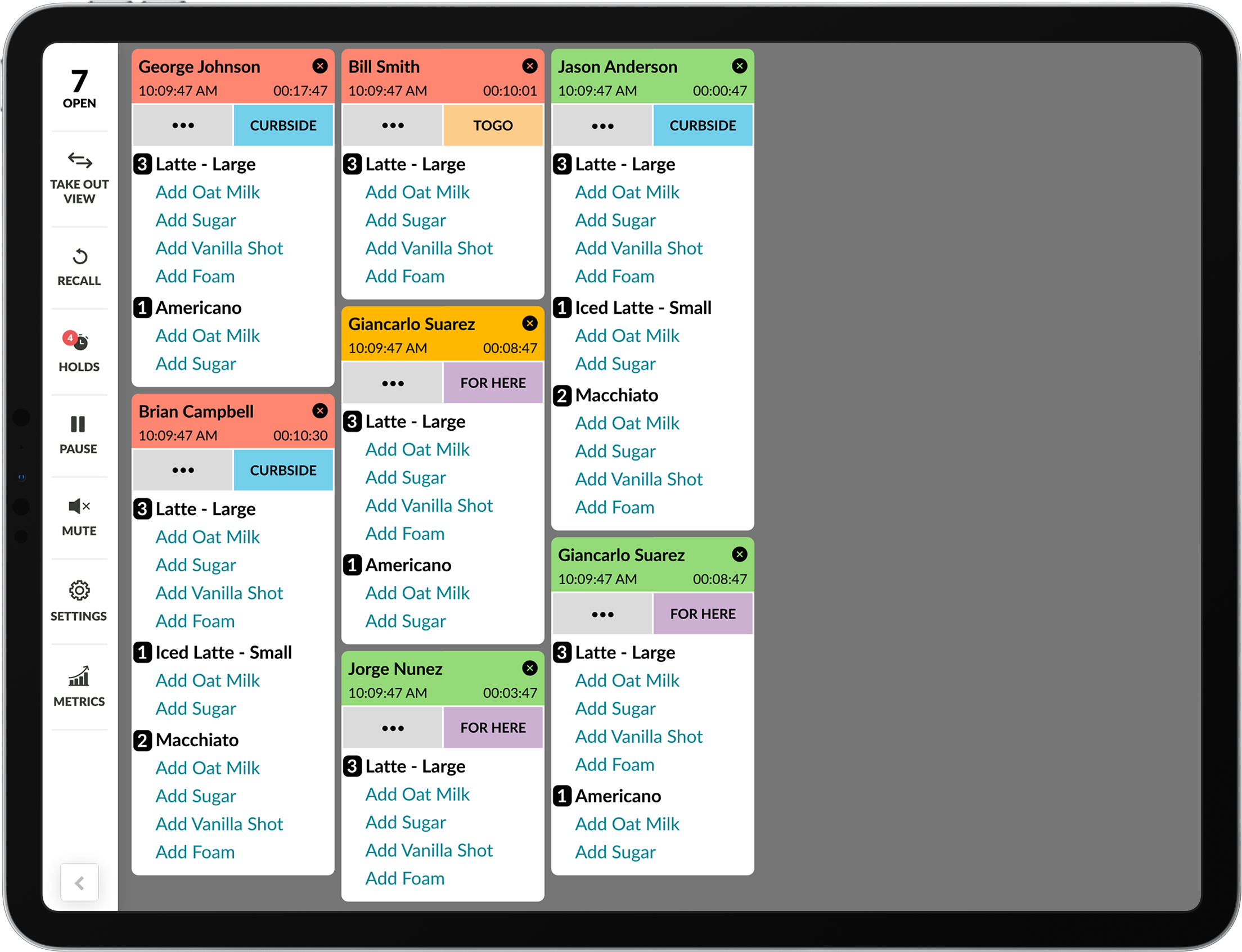
Task: Open the Metrics chart icon
Action: (79, 685)
